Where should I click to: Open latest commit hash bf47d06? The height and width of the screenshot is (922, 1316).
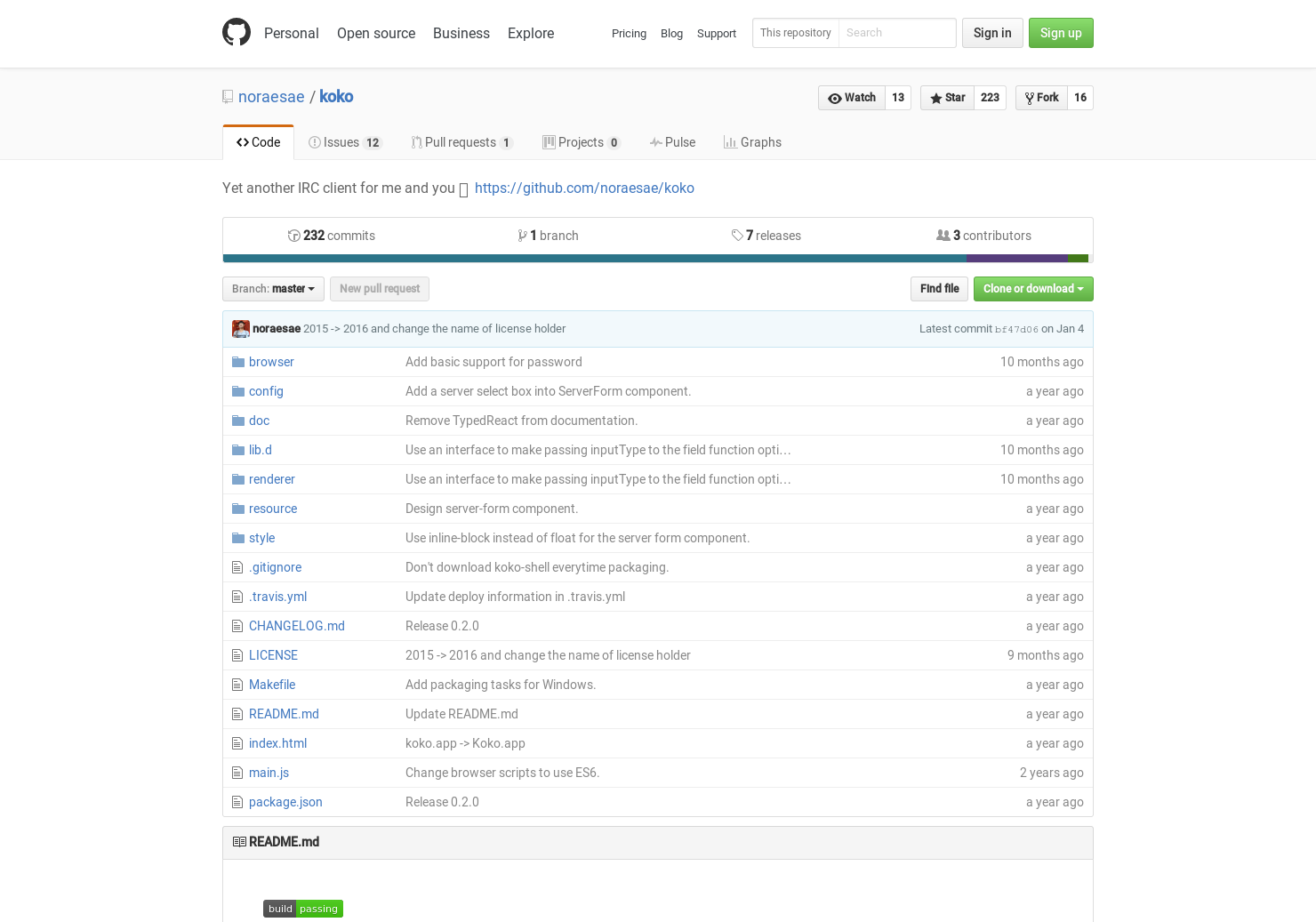(x=1016, y=329)
